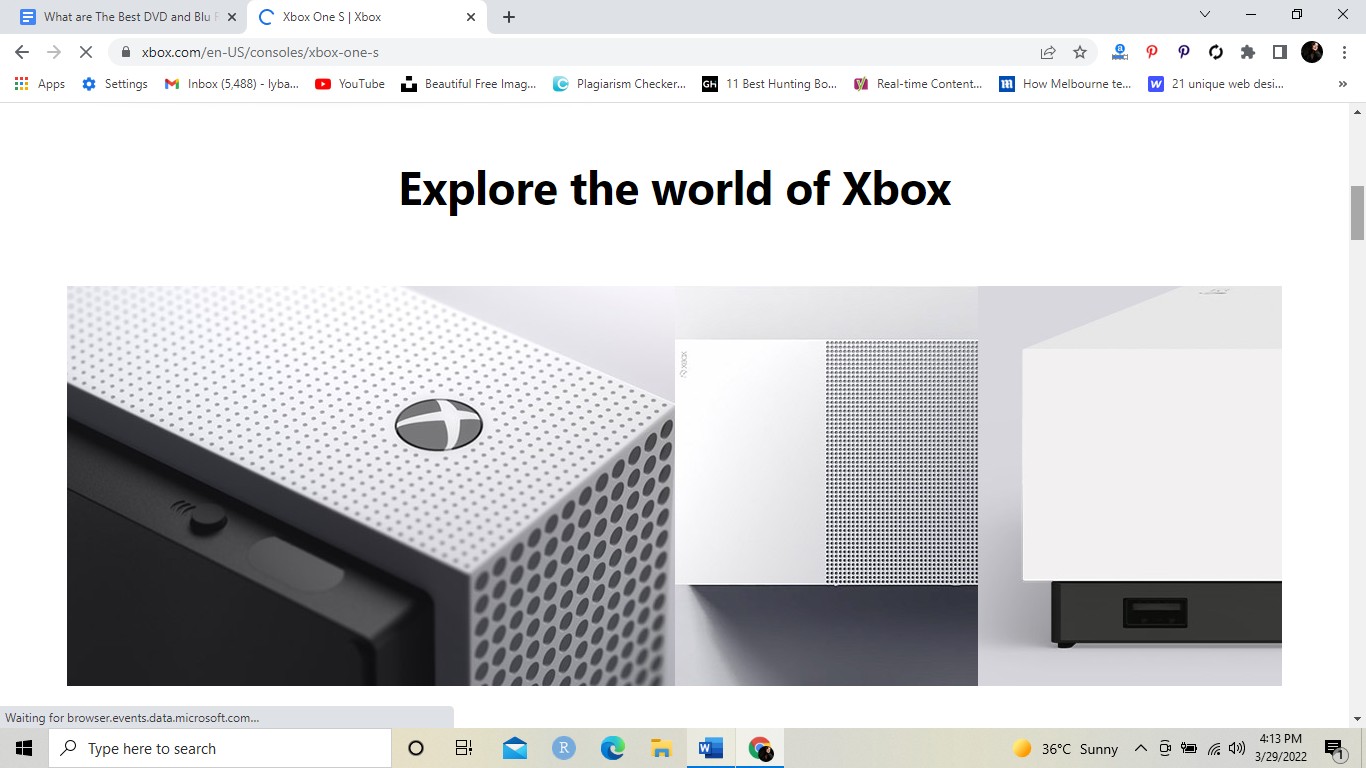Open the tab search dropdown arrow
The width and height of the screenshot is (1366, 768).
coord(1205,14)
